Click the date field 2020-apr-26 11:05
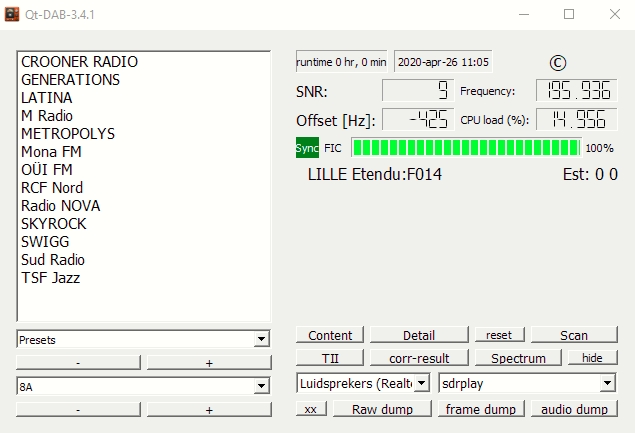Image resolution: width=635 pixels, height=433 pixels. [443, 62]
